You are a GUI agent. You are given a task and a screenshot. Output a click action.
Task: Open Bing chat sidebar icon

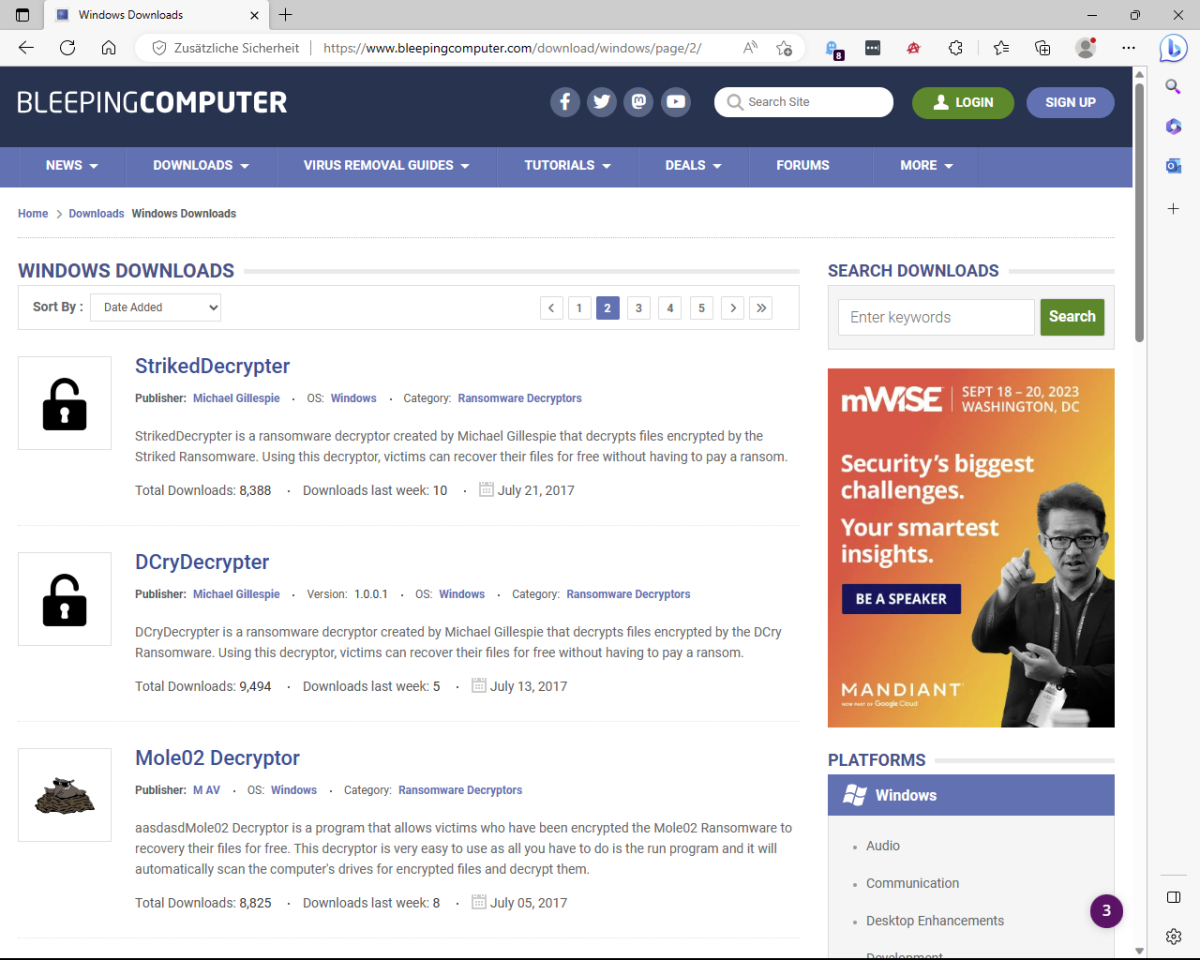1174,48
